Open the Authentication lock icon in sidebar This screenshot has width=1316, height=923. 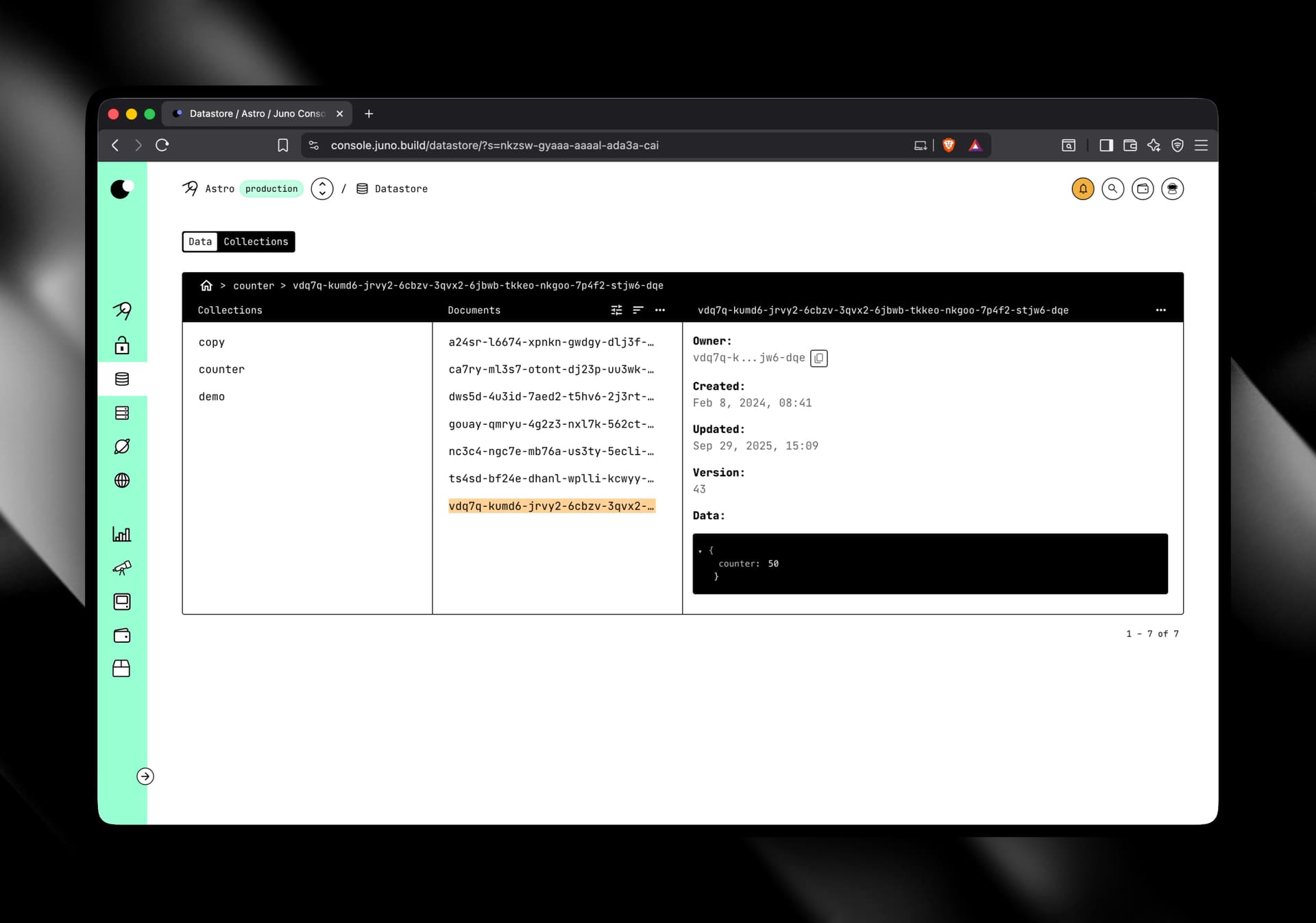[122, 345]
